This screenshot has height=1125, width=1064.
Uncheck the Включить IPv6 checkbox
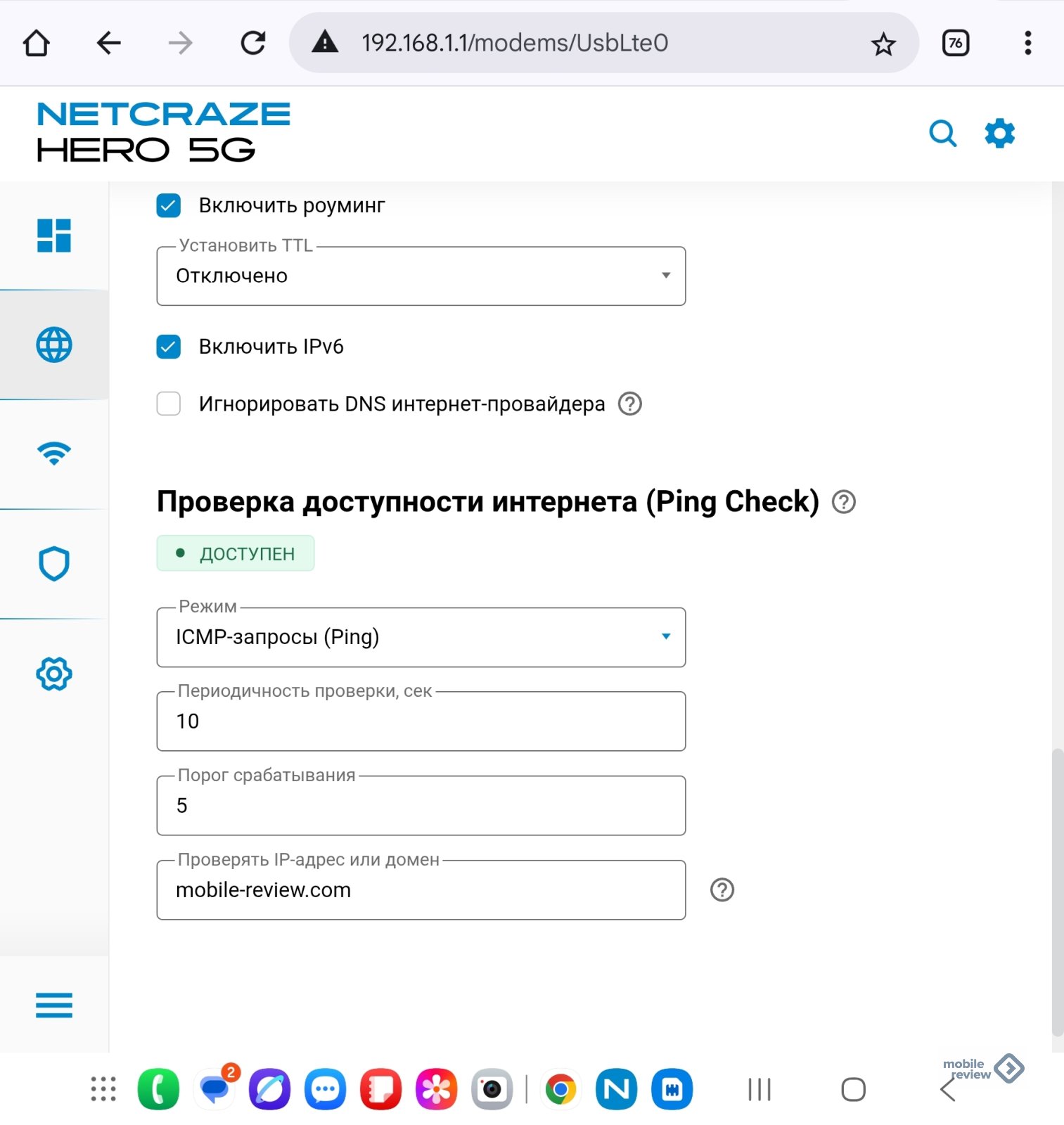tap(169, 347)
